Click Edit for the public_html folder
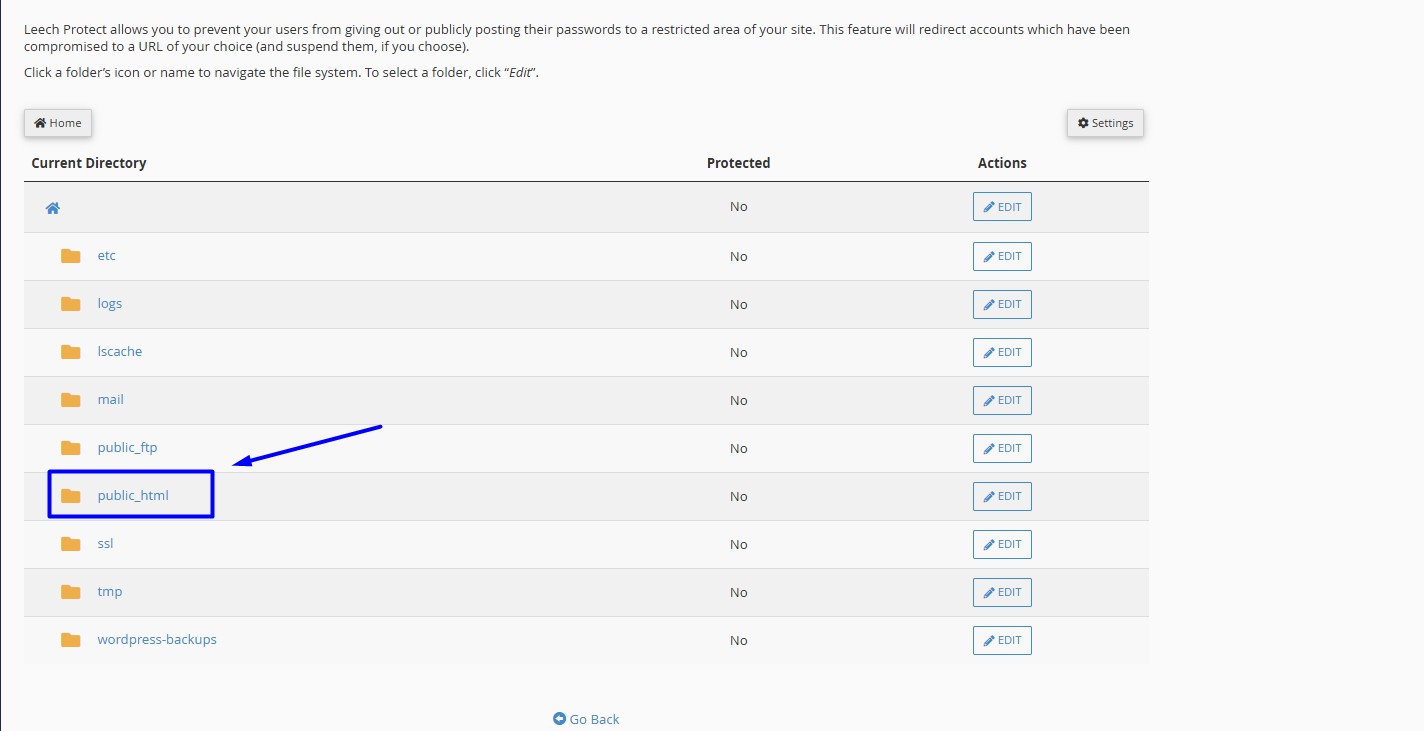Viewport: 1424px width, 731px height. click(1002, 496)
